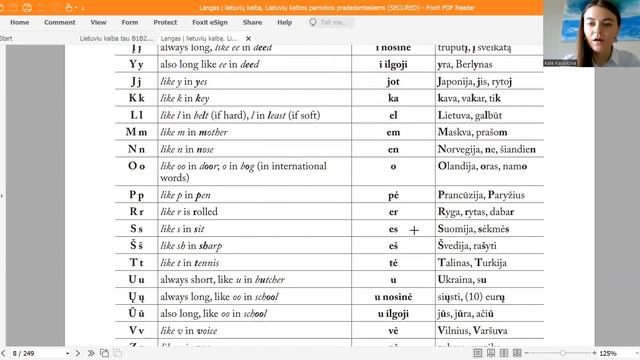Click the page number field showing 8 / 249
This screenshot has width=640, height=360.
37,353
